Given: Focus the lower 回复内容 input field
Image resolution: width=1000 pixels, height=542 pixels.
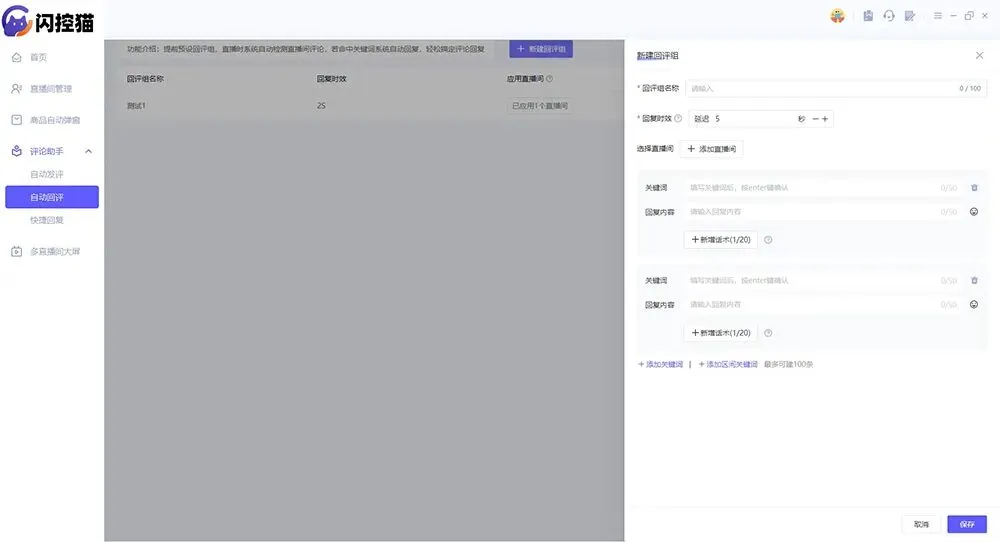Looking at the screenshot, I should click(823, 305).
